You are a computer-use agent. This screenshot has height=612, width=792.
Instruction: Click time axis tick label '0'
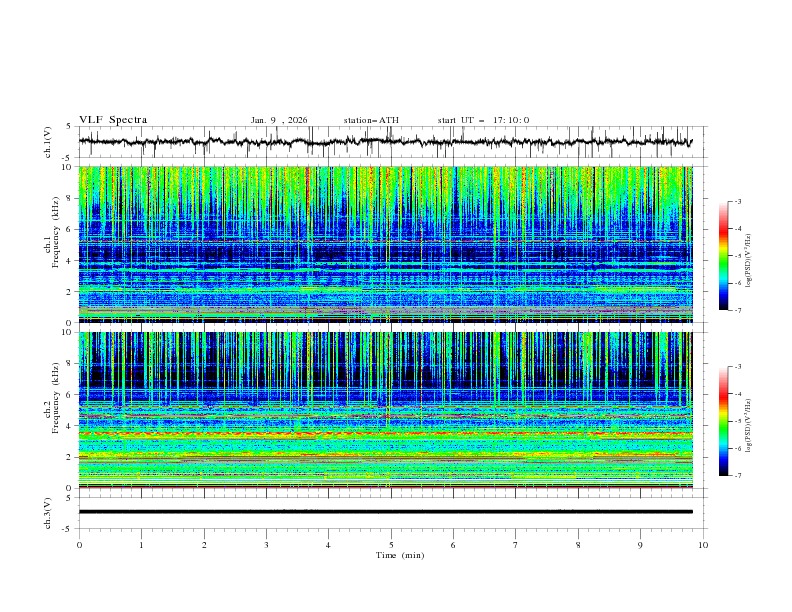click(79, 545)
